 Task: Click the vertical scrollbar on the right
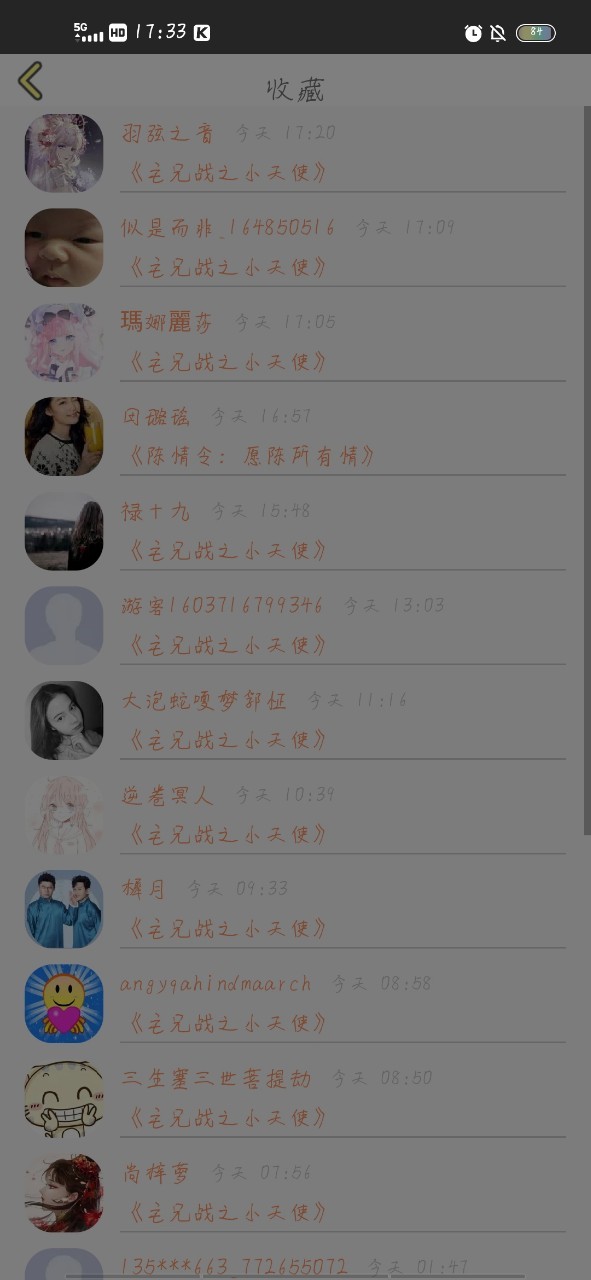click(587, 470)
